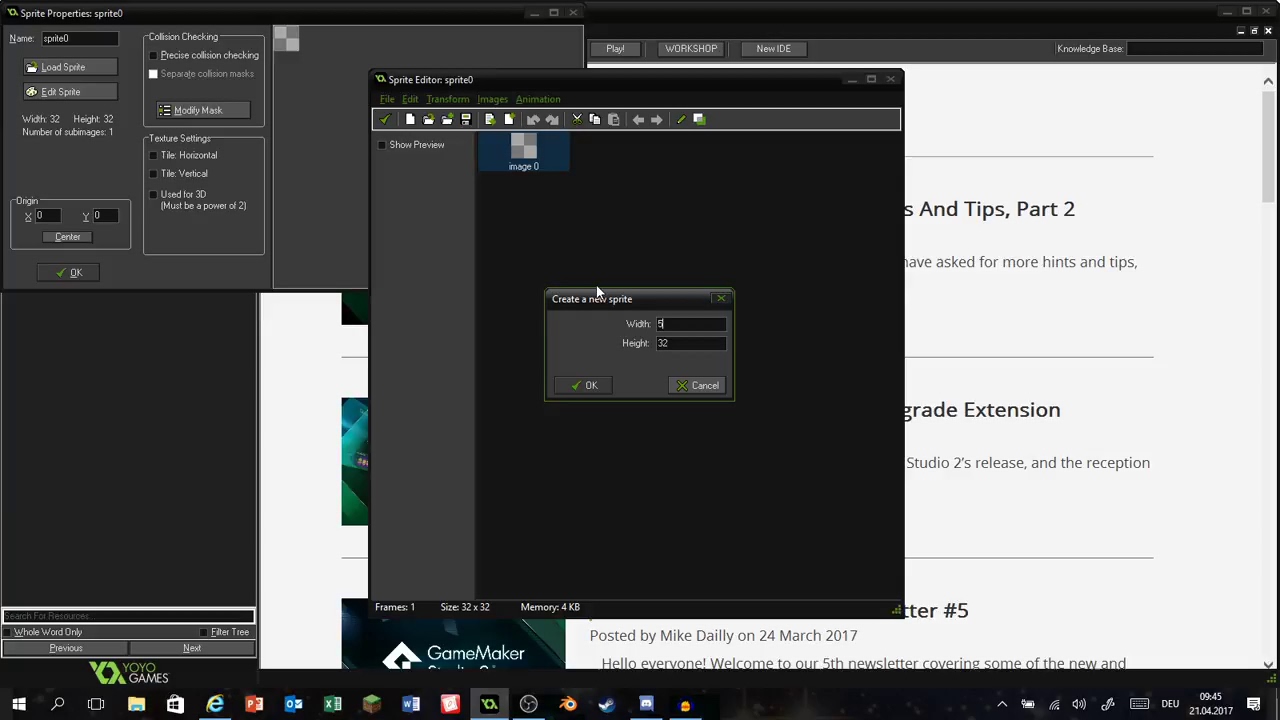
Task: Open the 'create from file' folder icon in Sprite Editor
Action: pos(428,120)
